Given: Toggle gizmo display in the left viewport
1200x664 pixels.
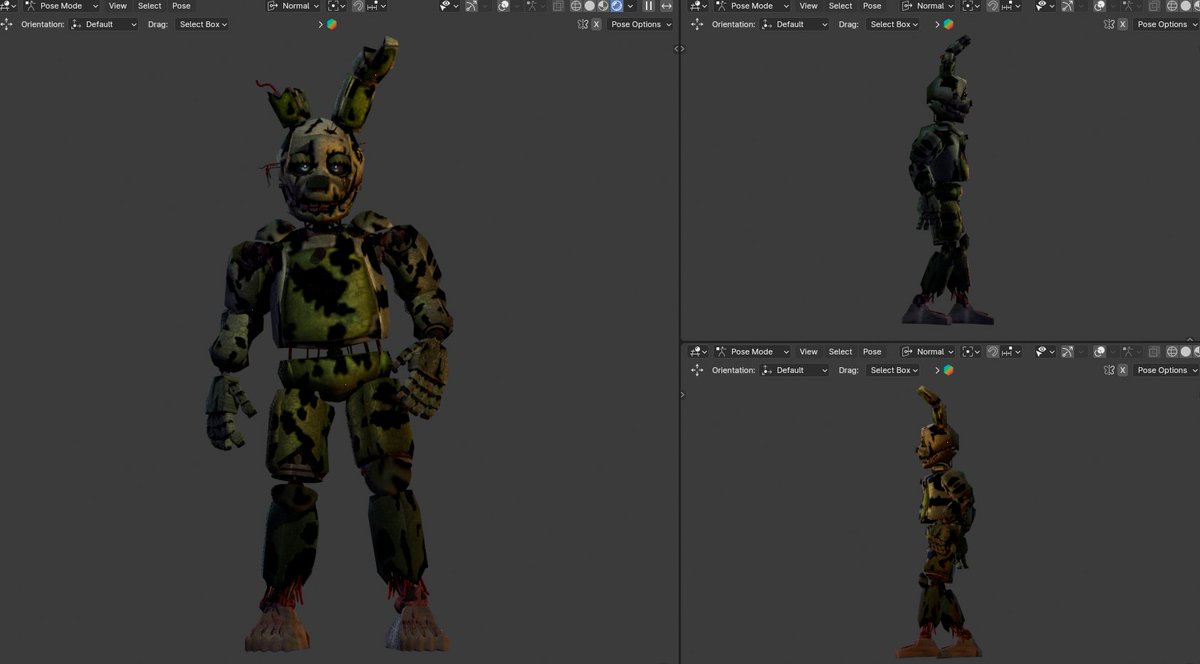Looking at the screenshot, I should tap(471, 6).
